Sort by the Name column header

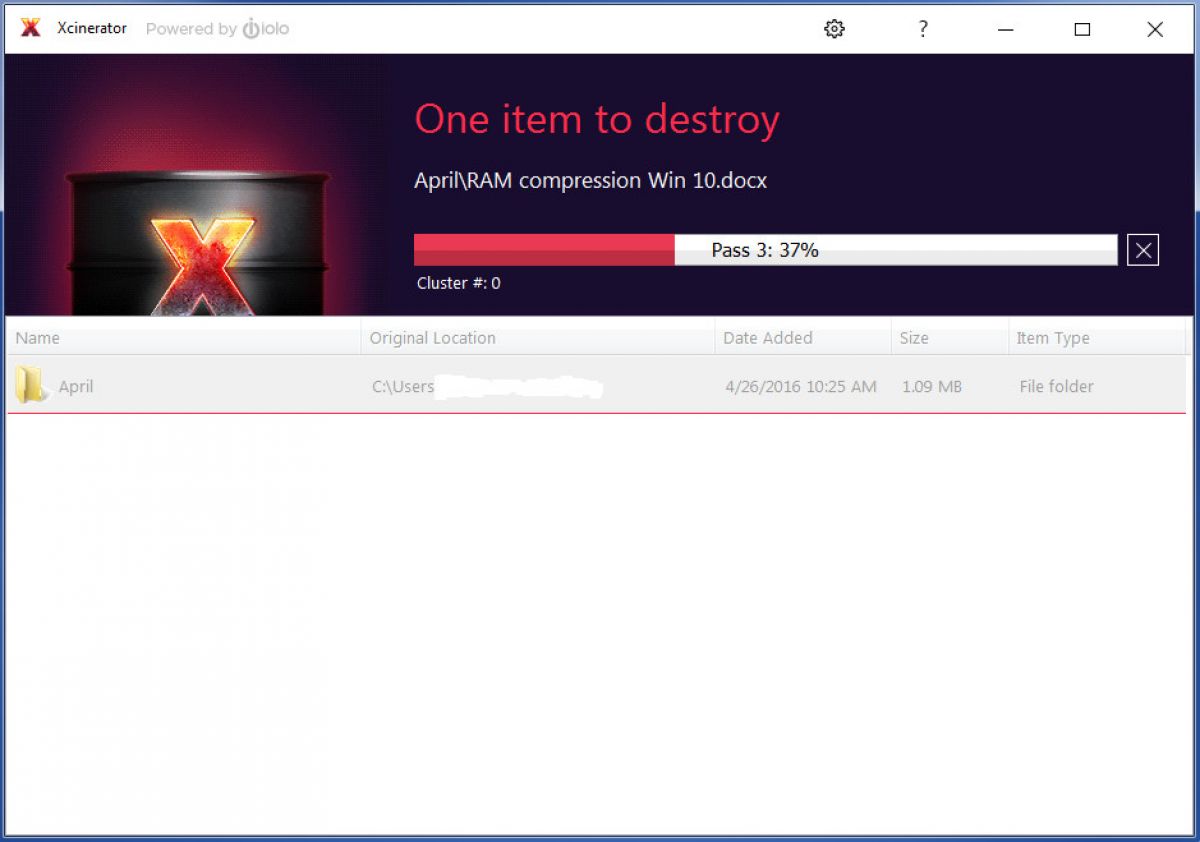(x=184, y=338)
